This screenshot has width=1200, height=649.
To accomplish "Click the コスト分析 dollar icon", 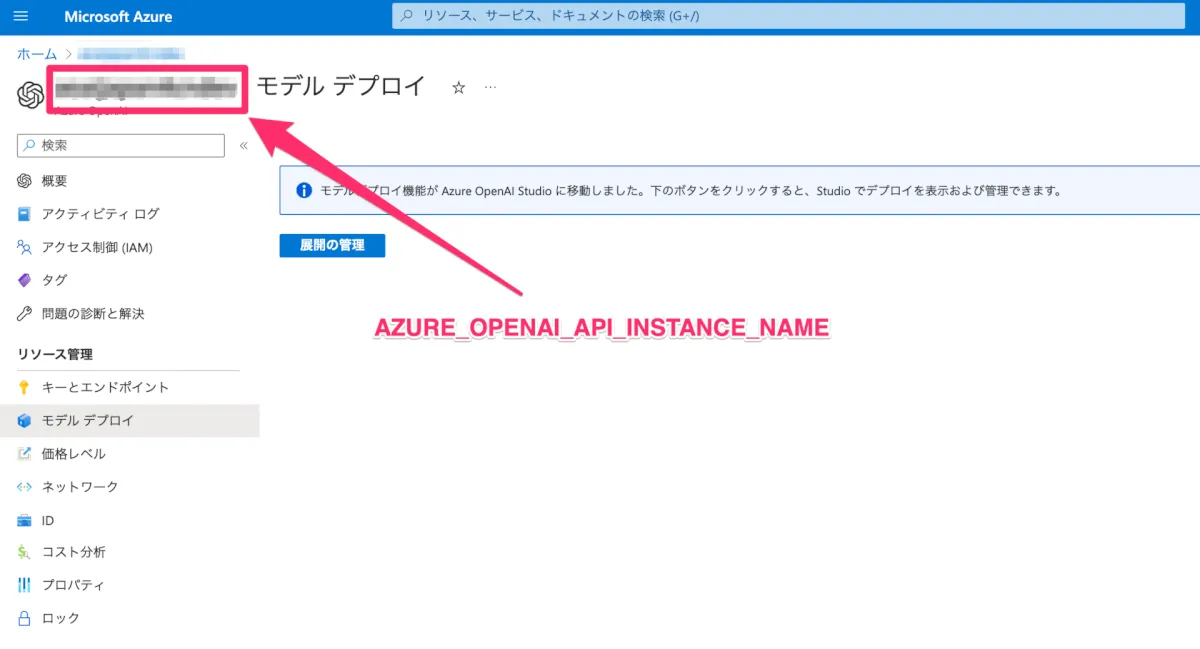I will pos(25,553).
